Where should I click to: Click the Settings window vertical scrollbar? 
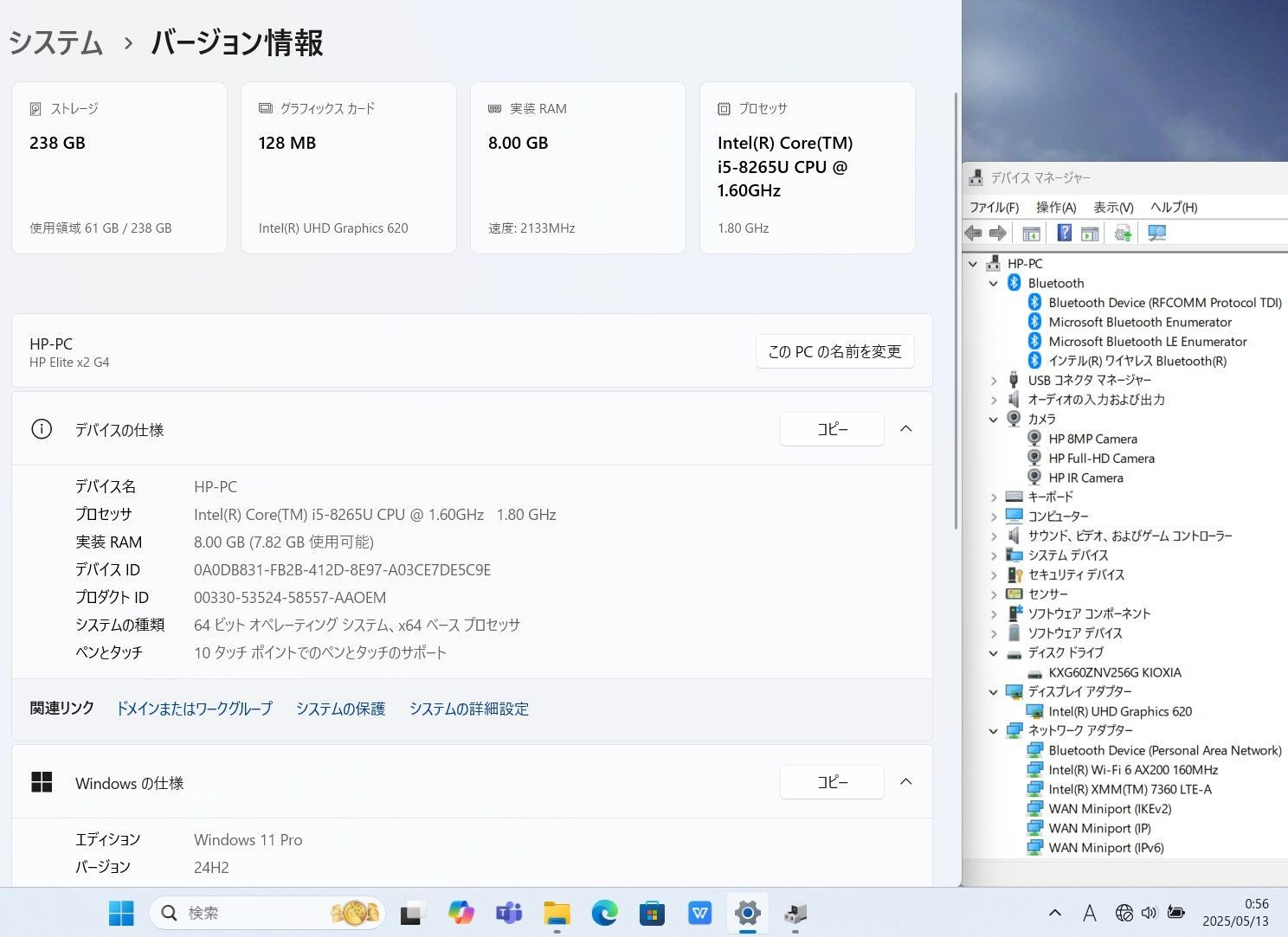[x=956, y=310]
